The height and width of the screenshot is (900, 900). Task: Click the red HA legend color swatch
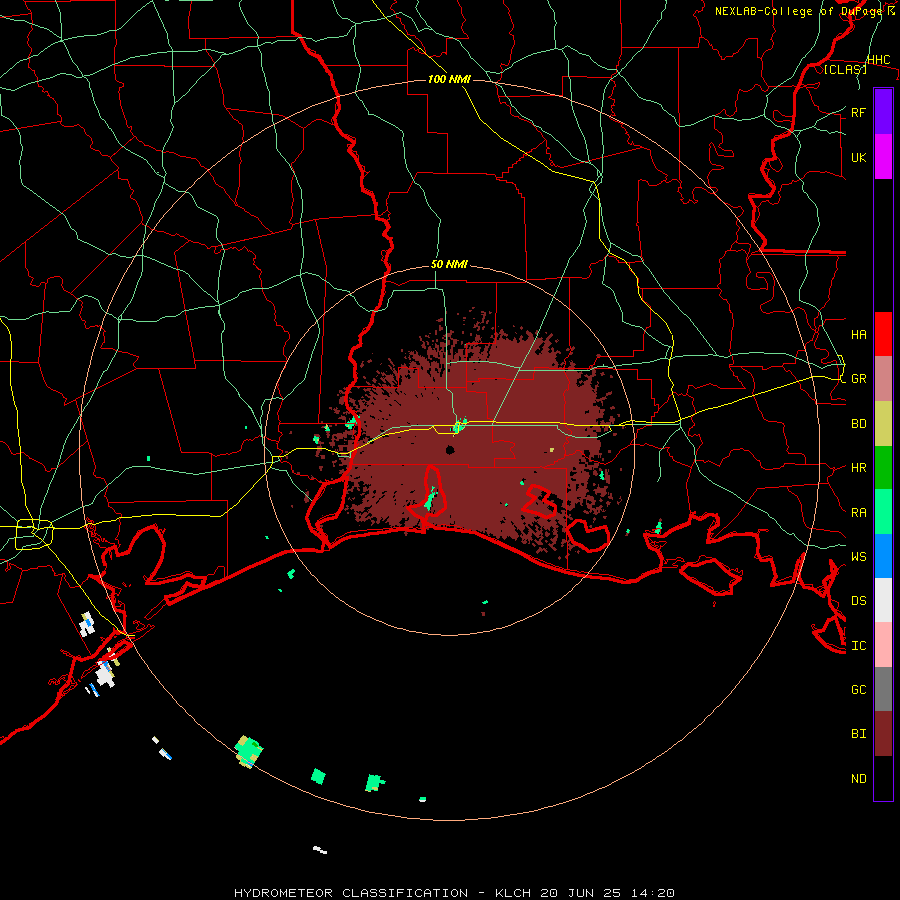coord(883,334)
